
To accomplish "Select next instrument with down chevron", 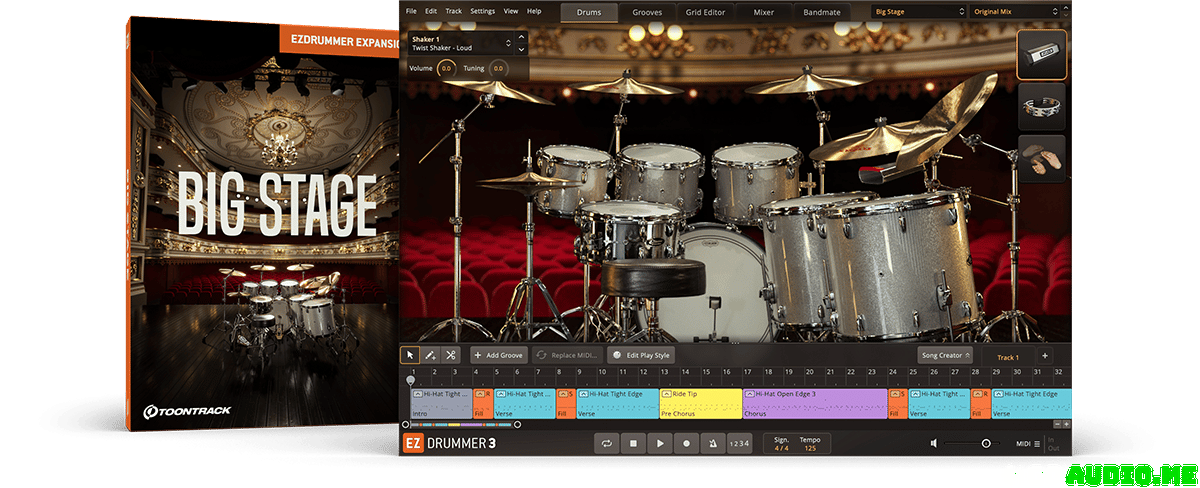I will (521, 49).
